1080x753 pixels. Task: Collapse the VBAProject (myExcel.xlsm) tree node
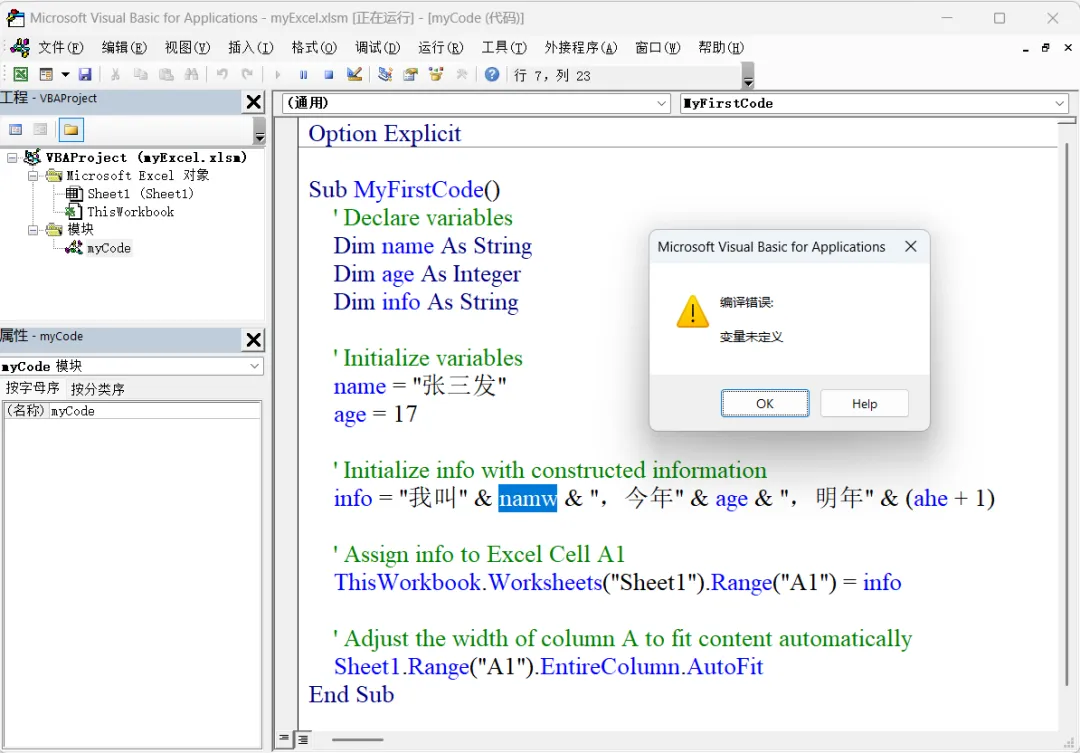tap(12, 158)
